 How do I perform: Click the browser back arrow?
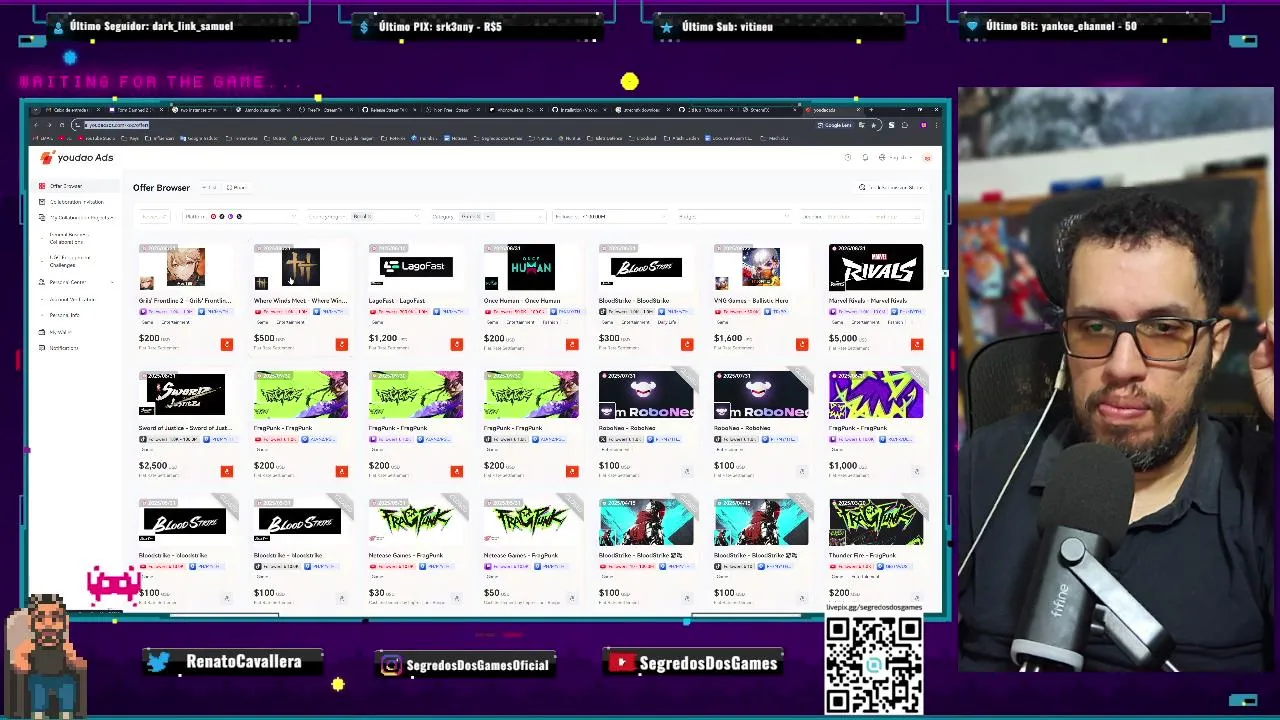[35, 125]
